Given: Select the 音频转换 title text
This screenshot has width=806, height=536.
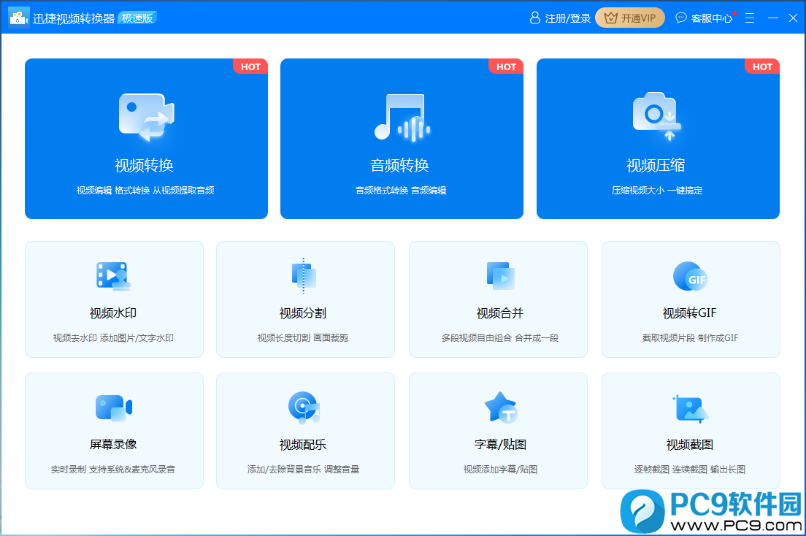Looking at the screenshot, I should point(399,165).
